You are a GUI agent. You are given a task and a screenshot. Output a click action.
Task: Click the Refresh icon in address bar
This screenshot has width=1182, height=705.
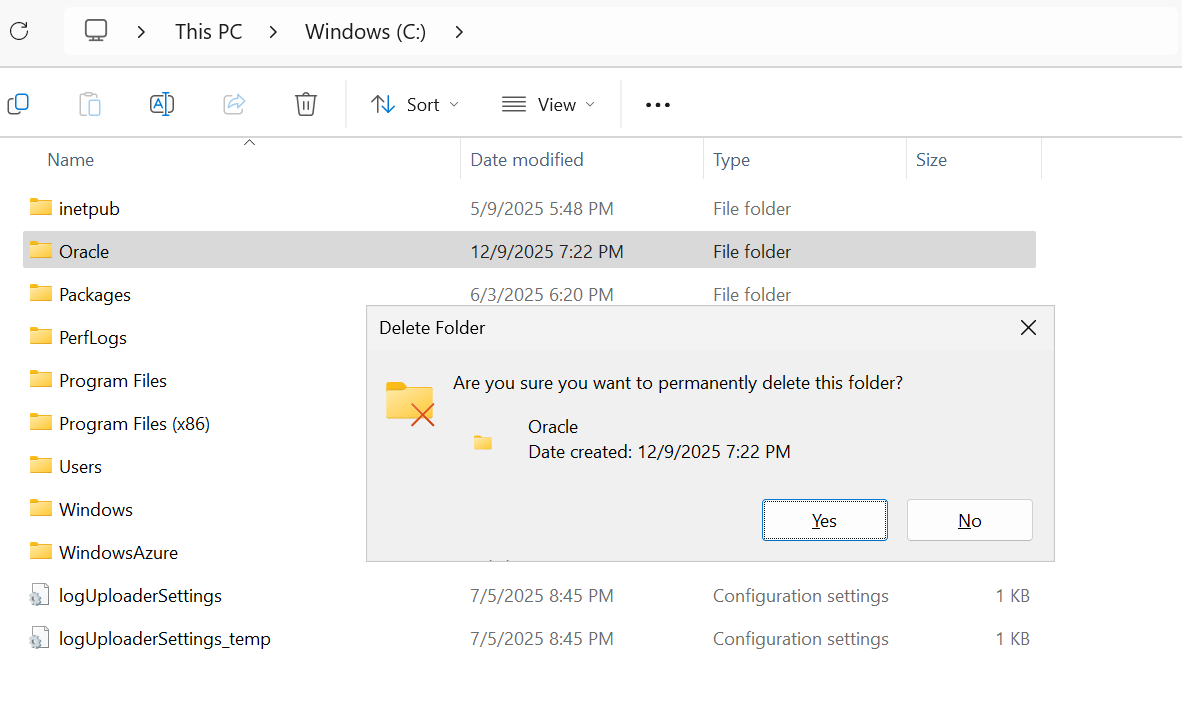(19, 31)
